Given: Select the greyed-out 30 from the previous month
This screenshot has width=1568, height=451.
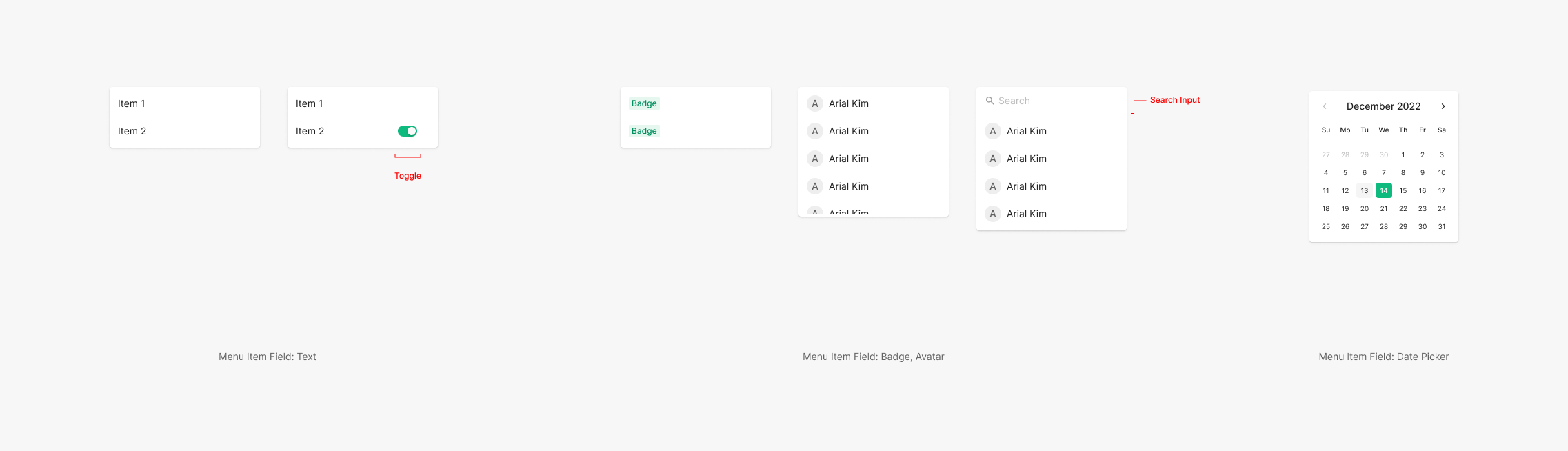Looking at the screenshot, I should 1383,154.
